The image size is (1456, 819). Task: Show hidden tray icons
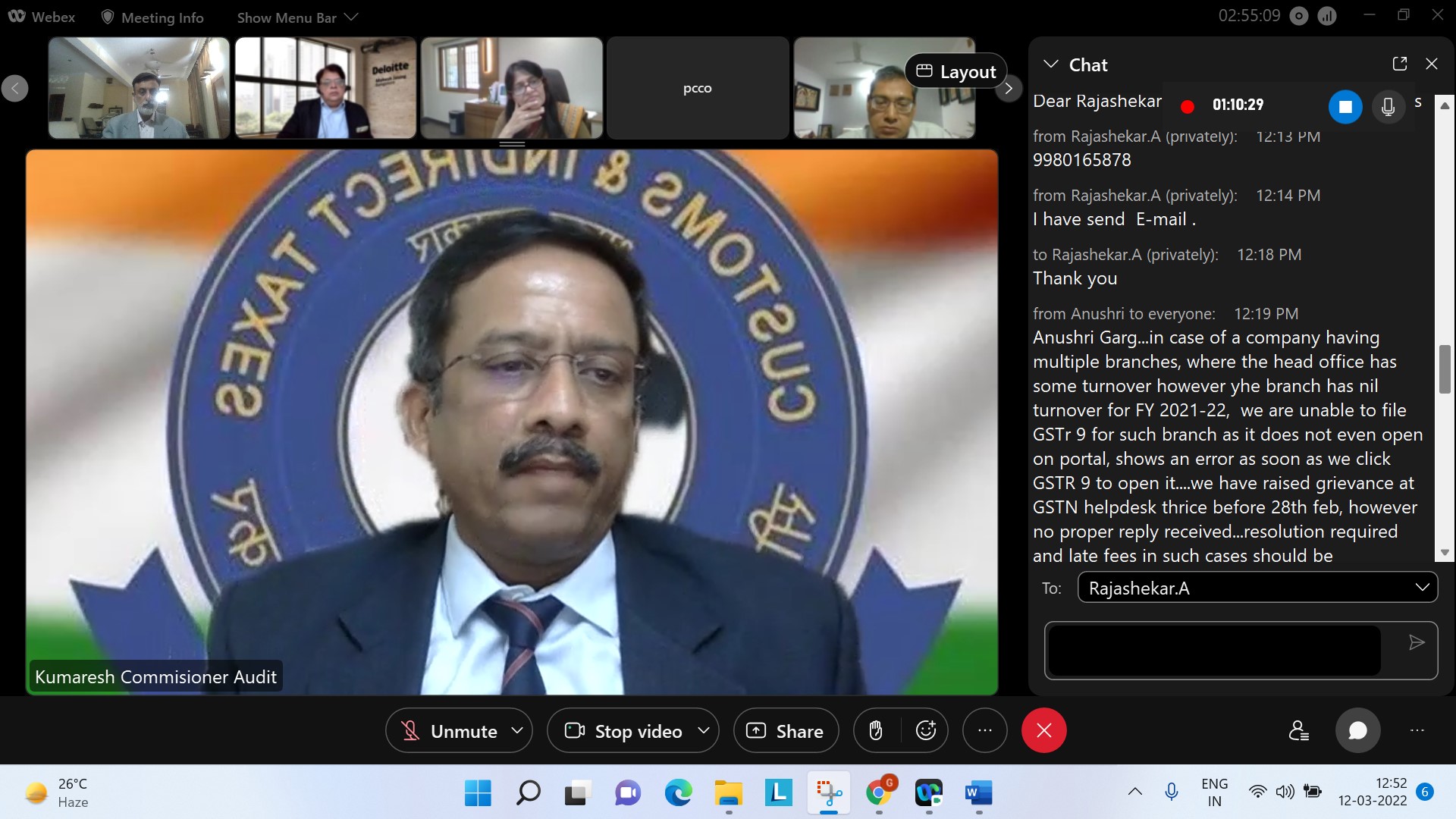click(x=1135, y=792)
